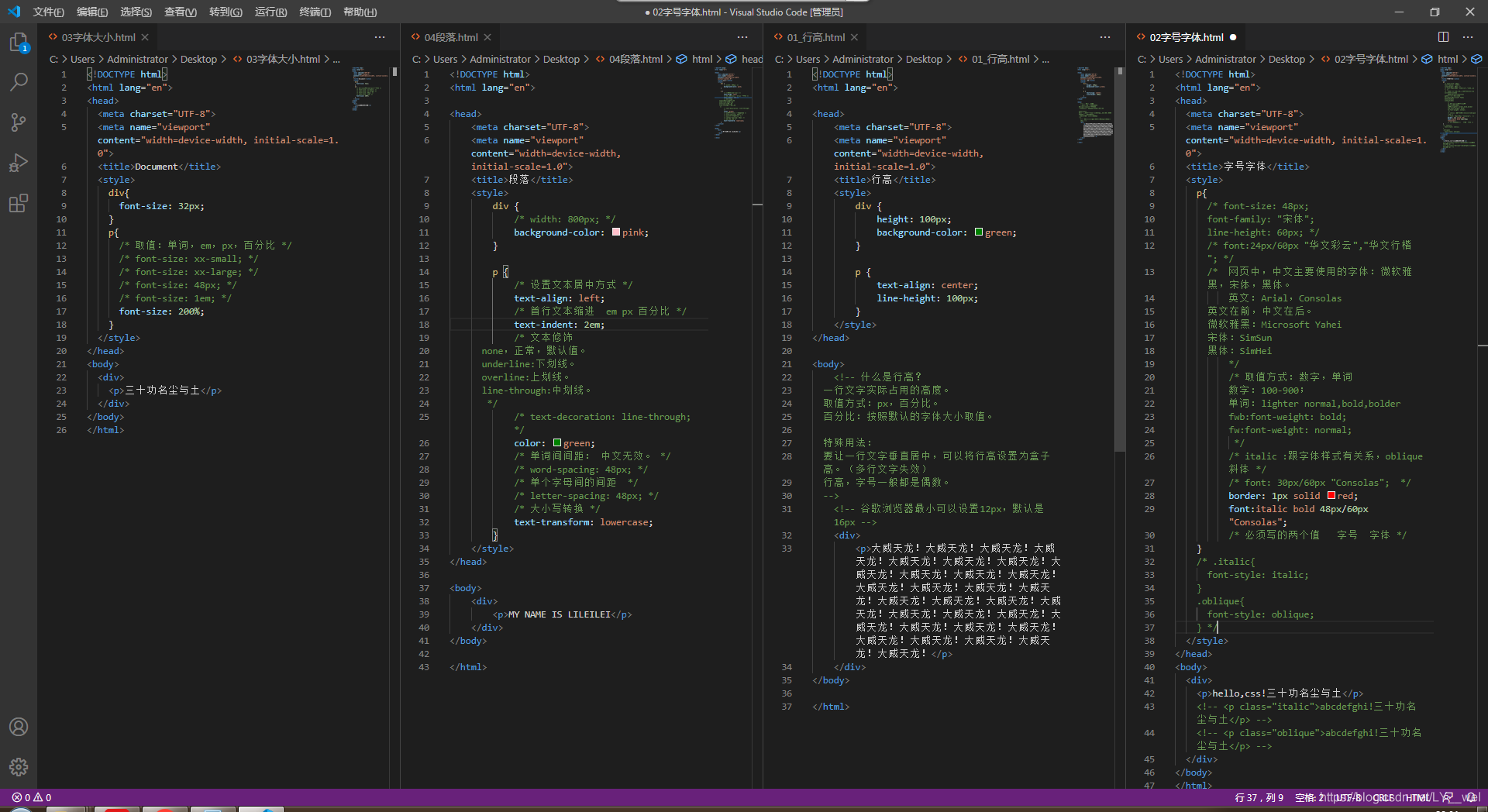Open the Run and Debug view
The height and width of the screenshot is (812, 1488).
click(19, 162)
